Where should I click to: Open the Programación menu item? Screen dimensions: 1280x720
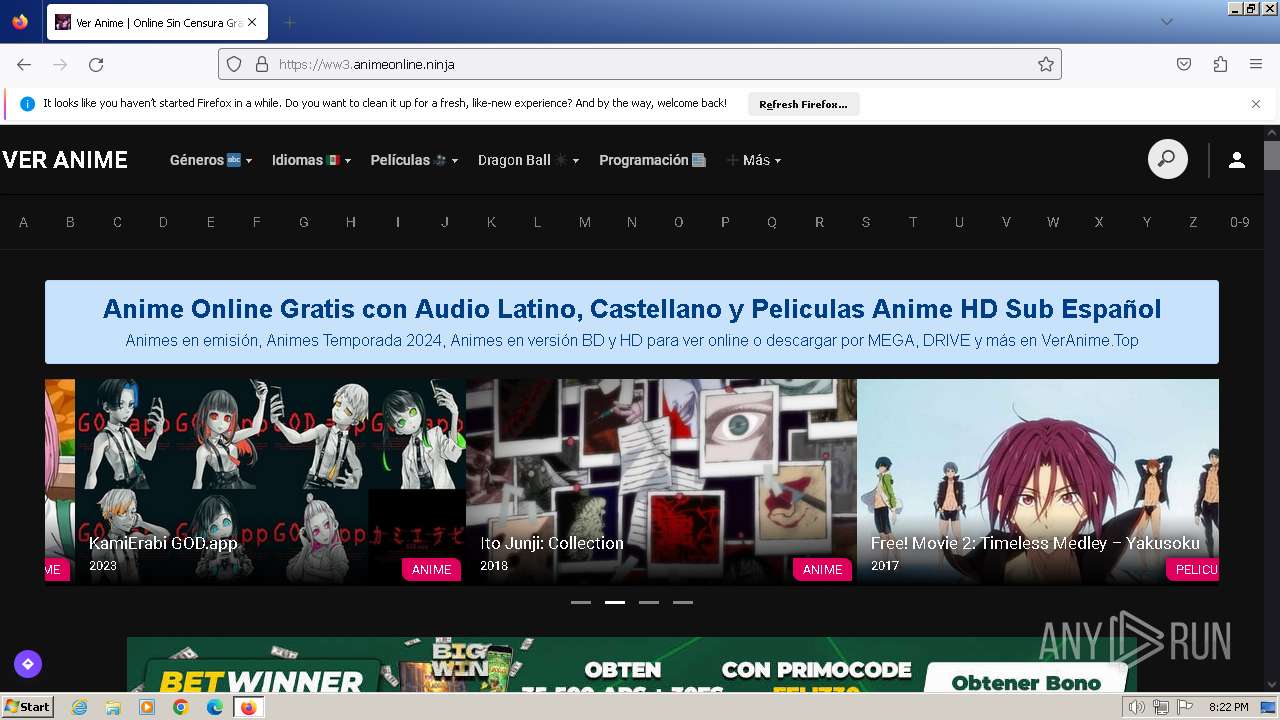tap(652, 160)
